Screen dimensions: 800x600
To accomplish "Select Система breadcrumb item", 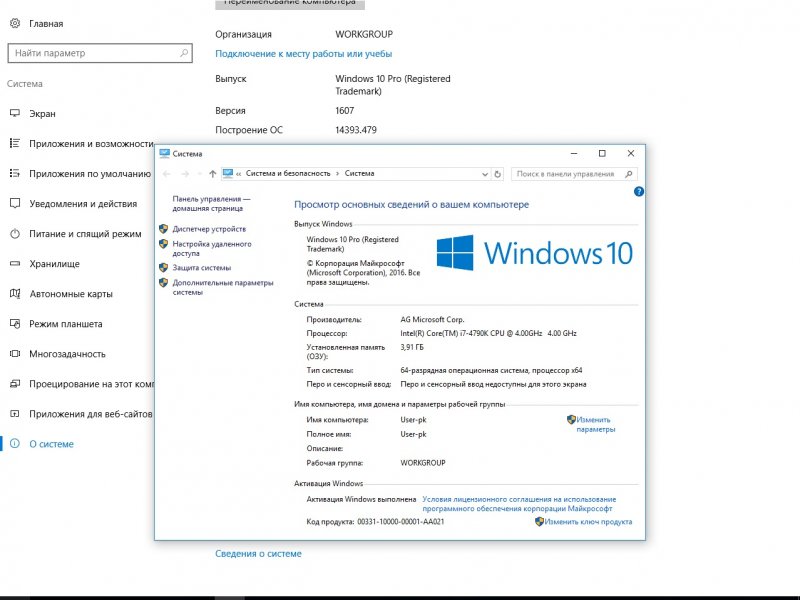I will [359, 173].
